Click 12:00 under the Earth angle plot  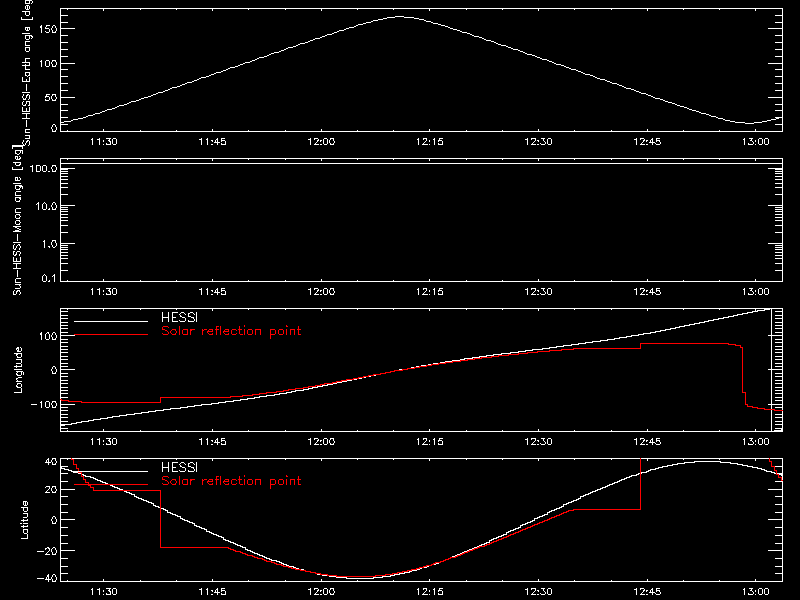pyautogui.click(x=321, y=142)
